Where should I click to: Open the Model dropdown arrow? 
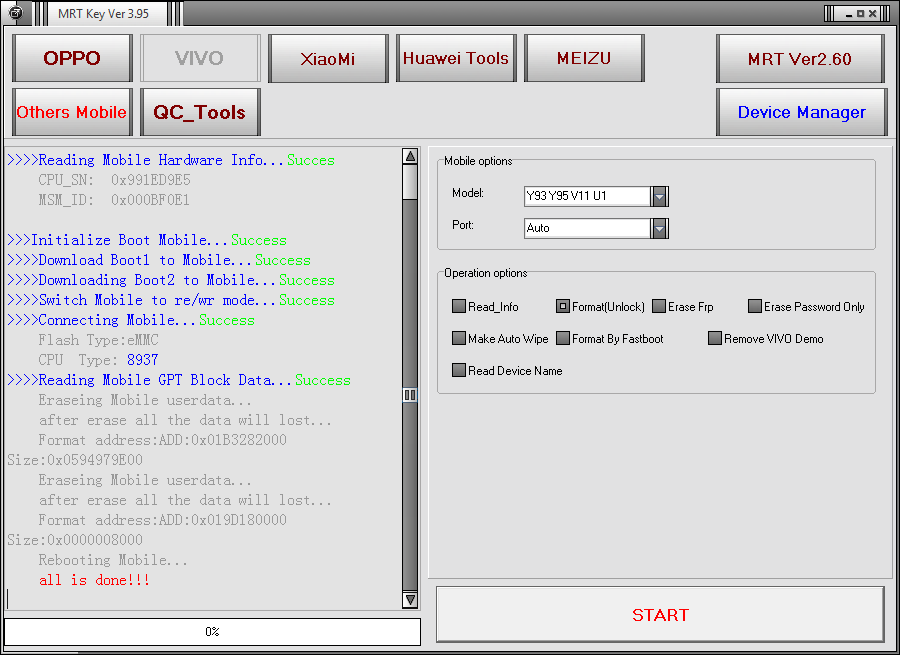pos(659,196)
